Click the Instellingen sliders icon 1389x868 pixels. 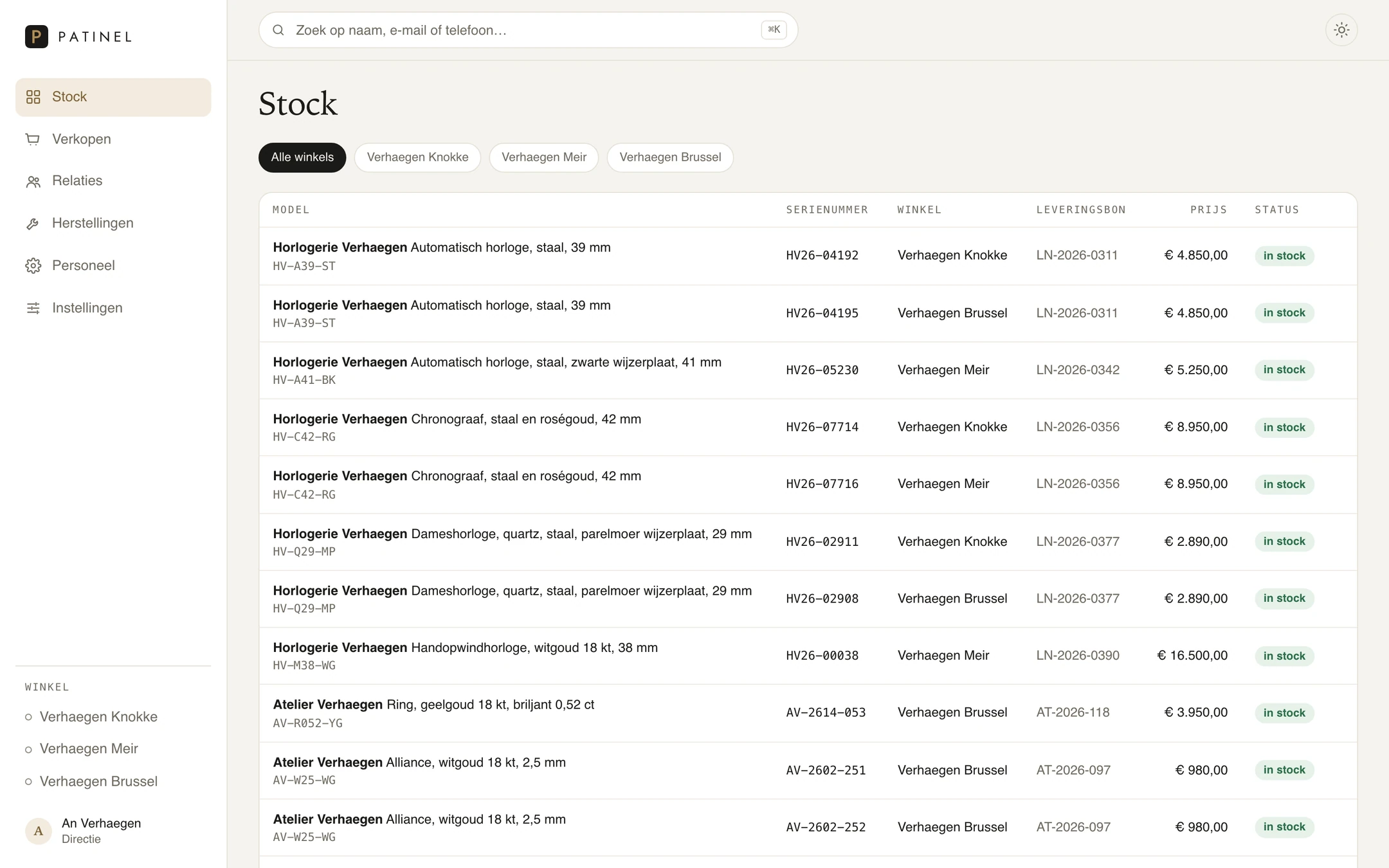click(x=33, y=308)
